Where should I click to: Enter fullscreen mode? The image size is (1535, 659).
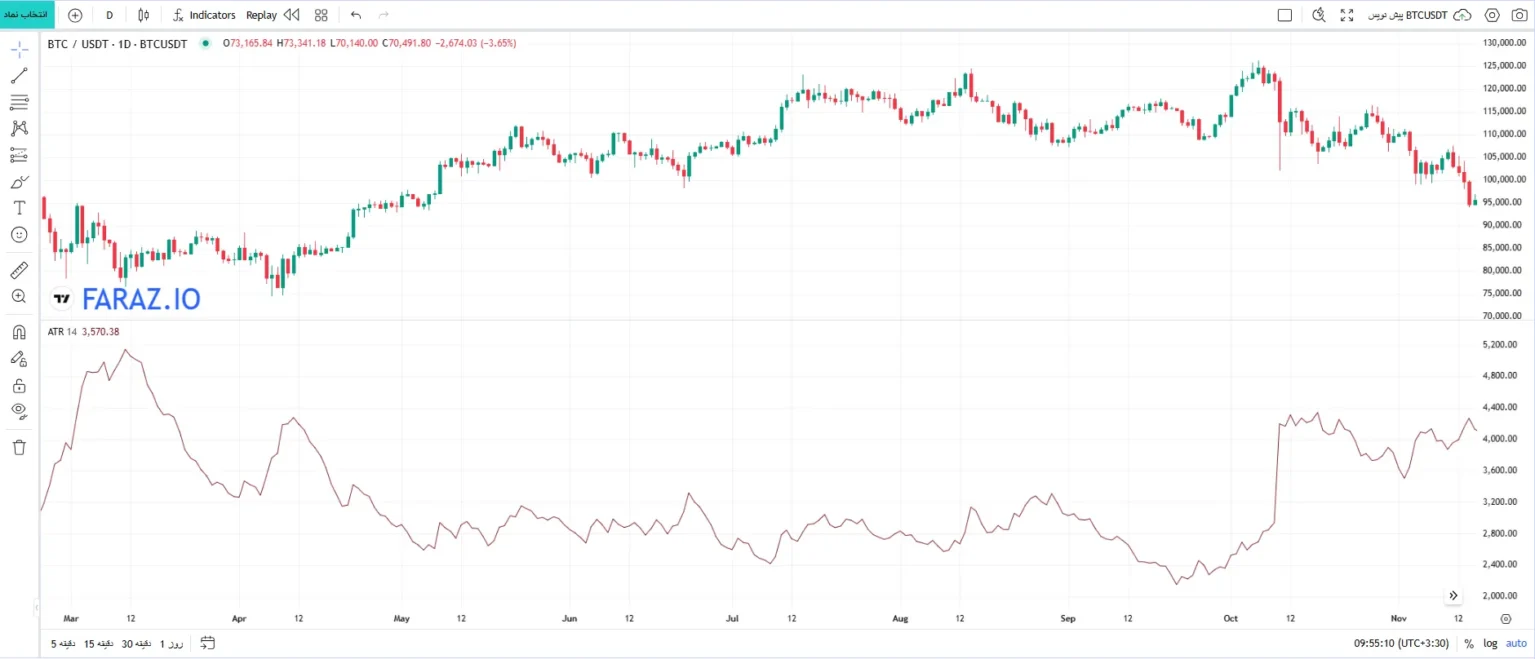1347,15
